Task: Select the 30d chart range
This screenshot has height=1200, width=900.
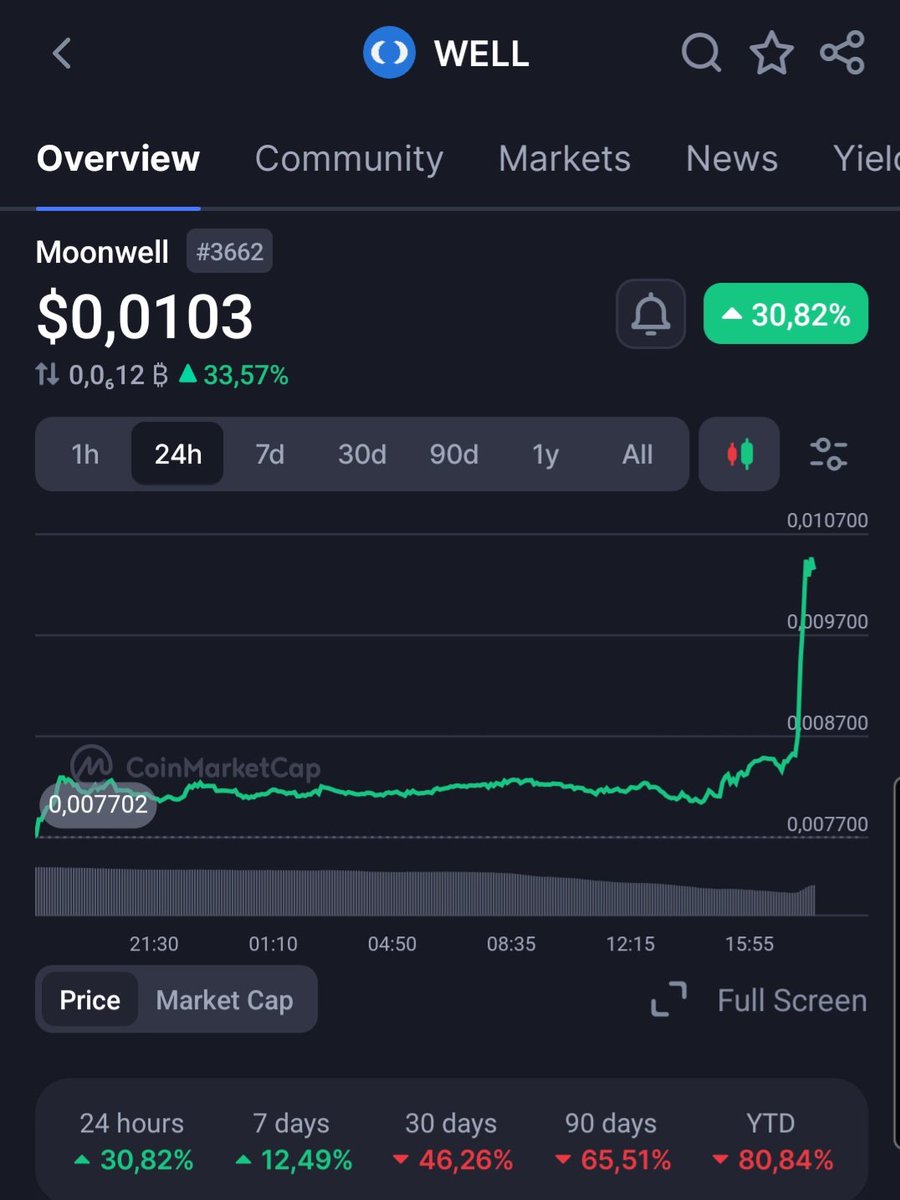Action: coord(362,455)
